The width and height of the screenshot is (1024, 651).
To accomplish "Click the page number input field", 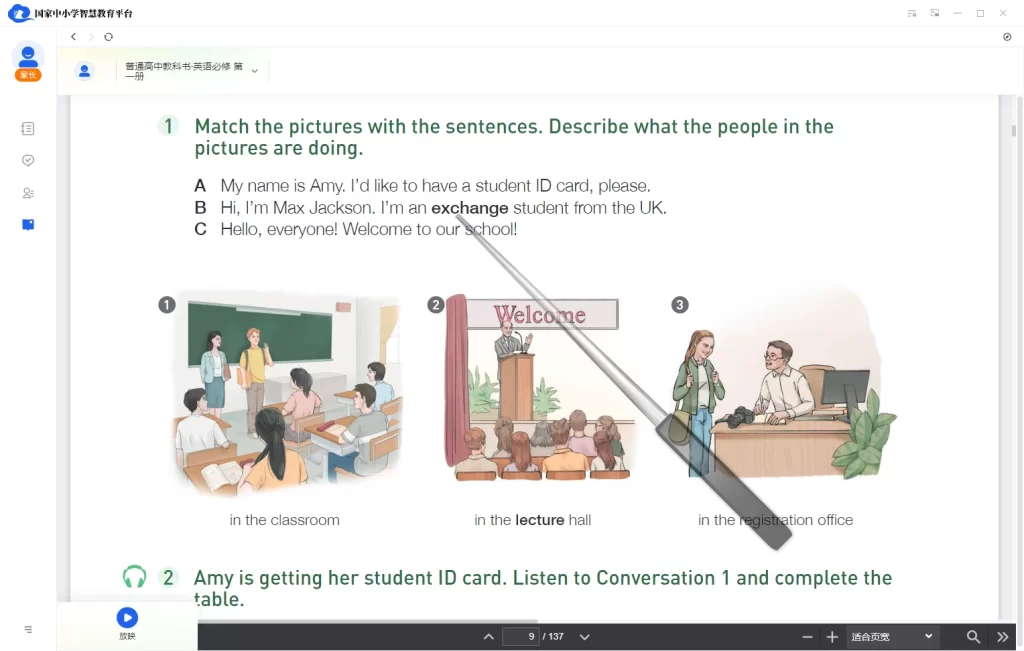I will 520,637.
